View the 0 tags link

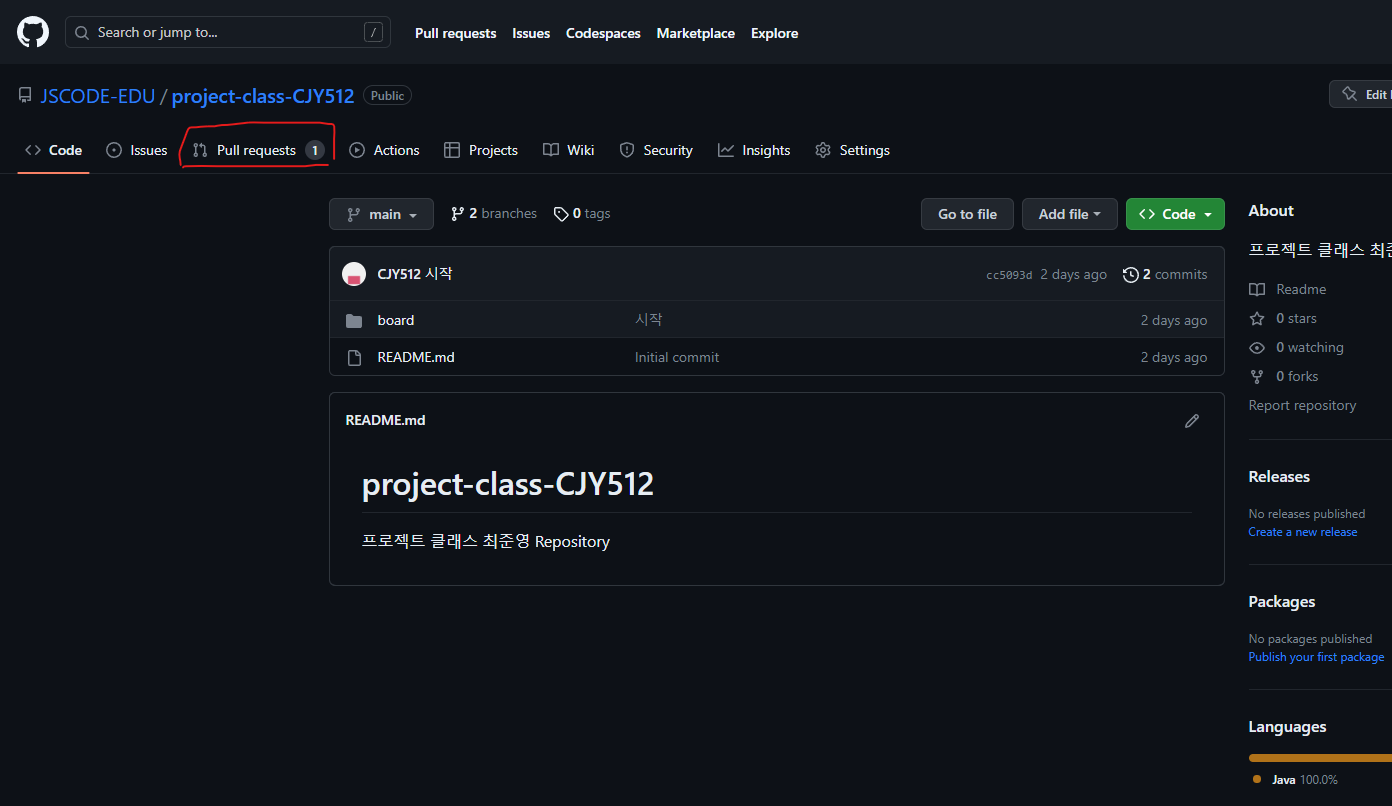coord(582,214)
